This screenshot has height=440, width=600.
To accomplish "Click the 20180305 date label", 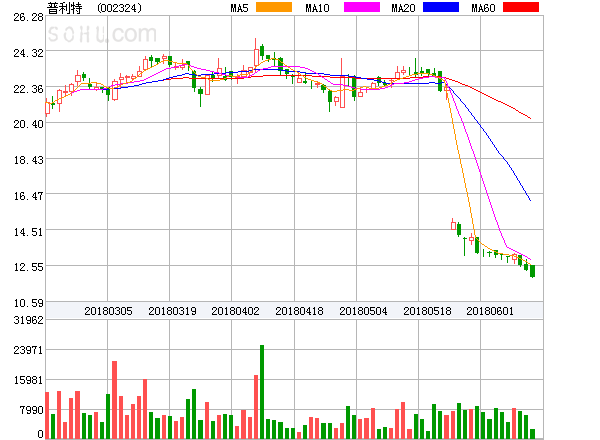I will point(108,311).
